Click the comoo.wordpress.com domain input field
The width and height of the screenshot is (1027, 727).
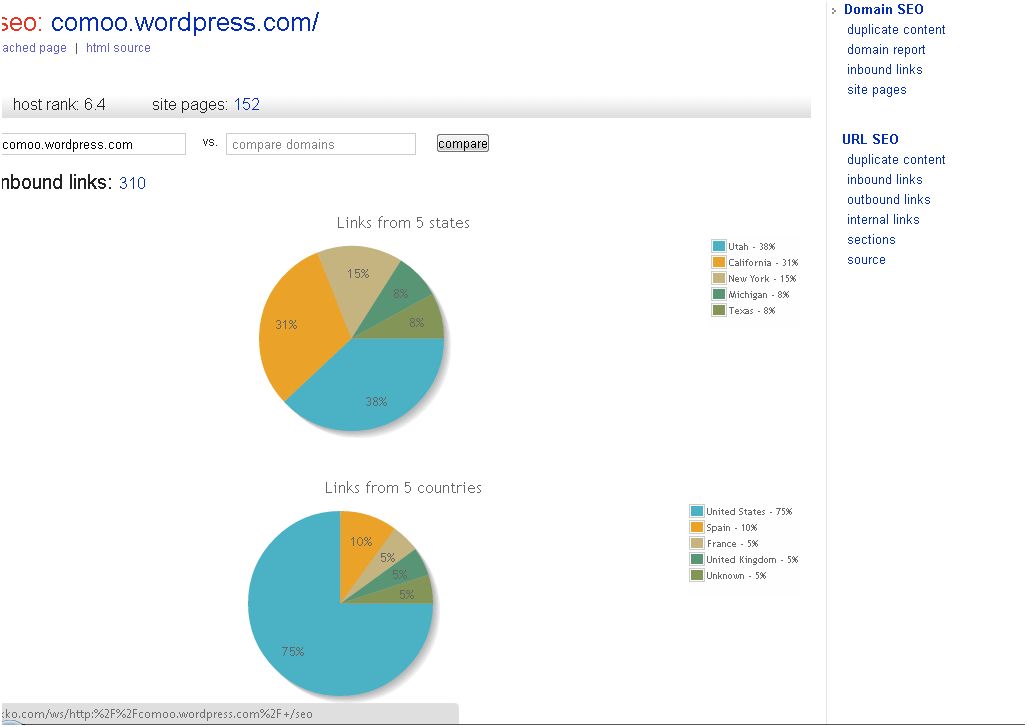[93, 145]
